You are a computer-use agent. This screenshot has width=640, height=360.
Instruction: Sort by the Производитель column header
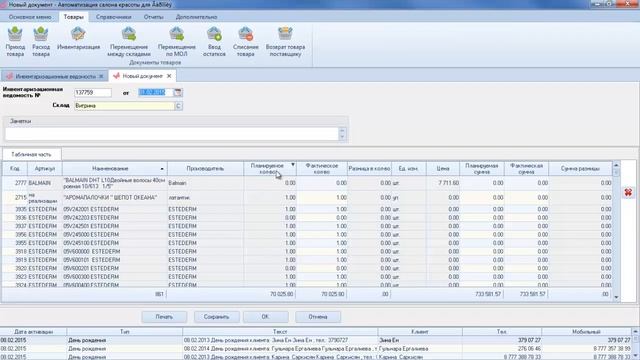point(205,169)
